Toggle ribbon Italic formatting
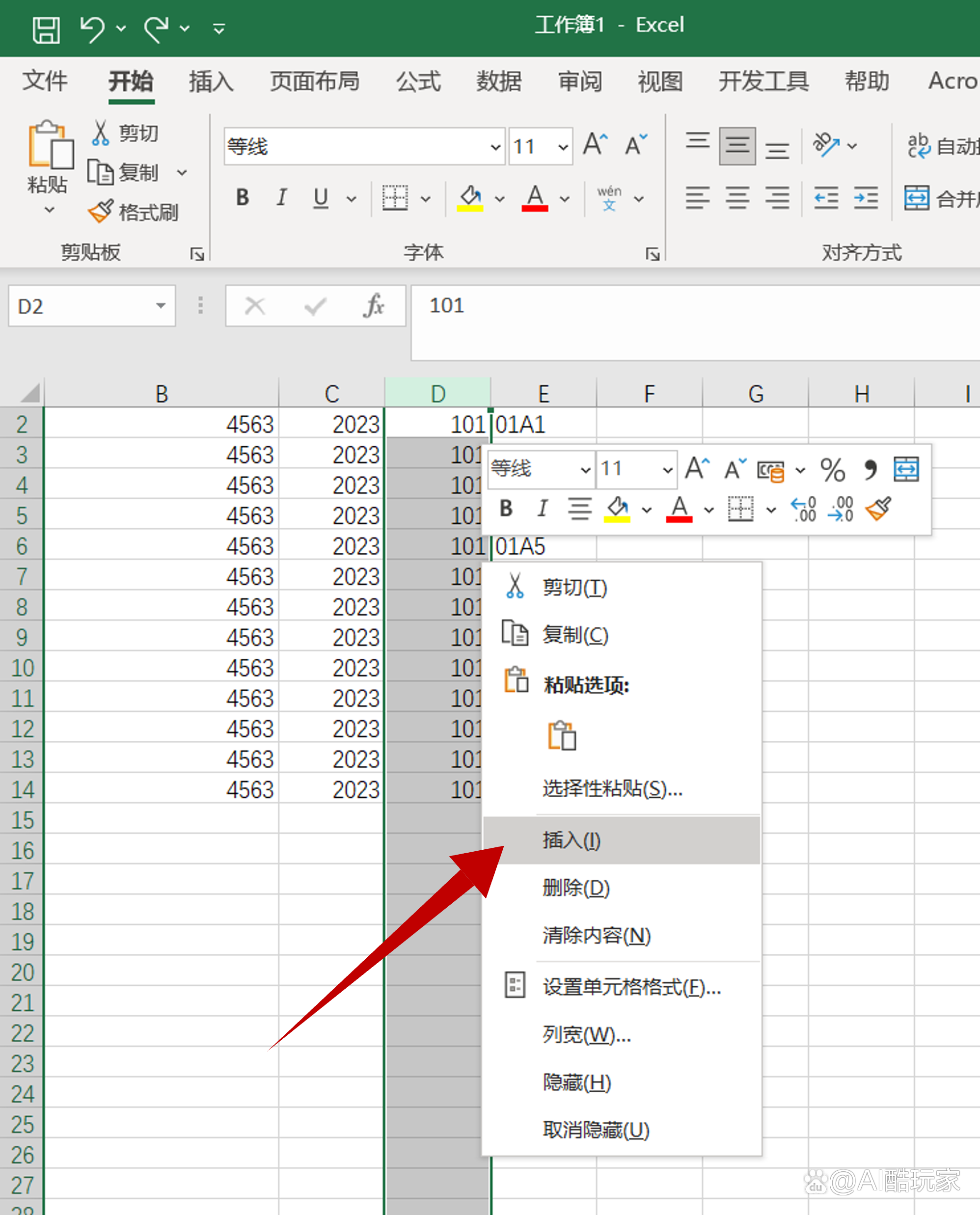This screenshot has width=980, height=1215. [x=282, y=197]
